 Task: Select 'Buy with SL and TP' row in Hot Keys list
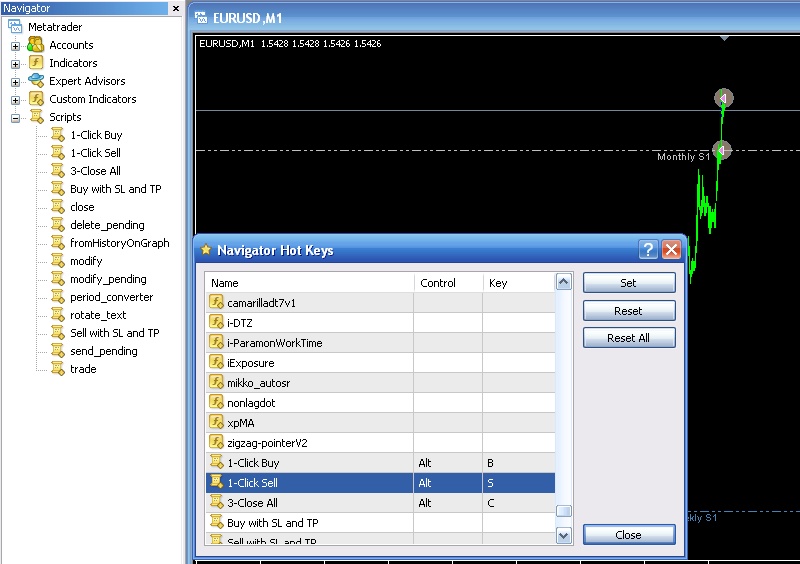point(380,522)
